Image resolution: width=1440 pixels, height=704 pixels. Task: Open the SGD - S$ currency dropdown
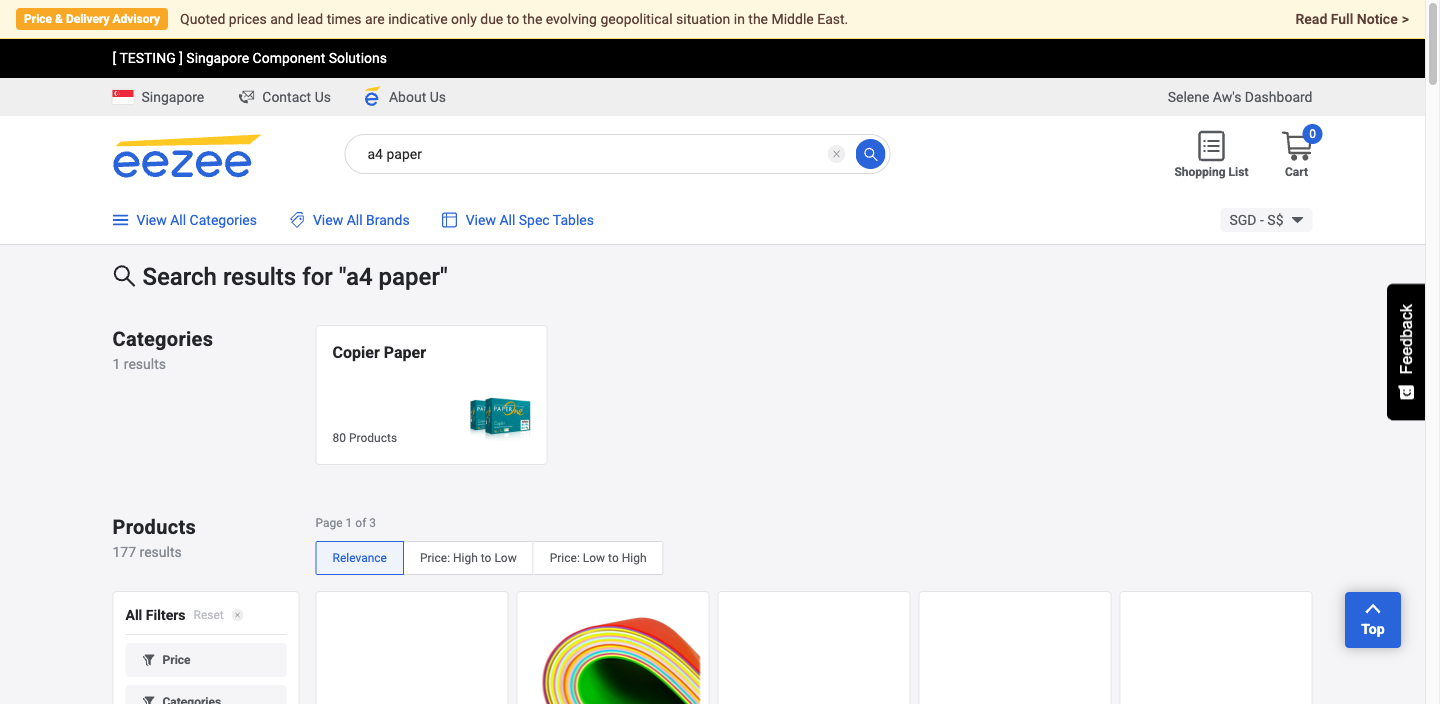coord(1266,220)
